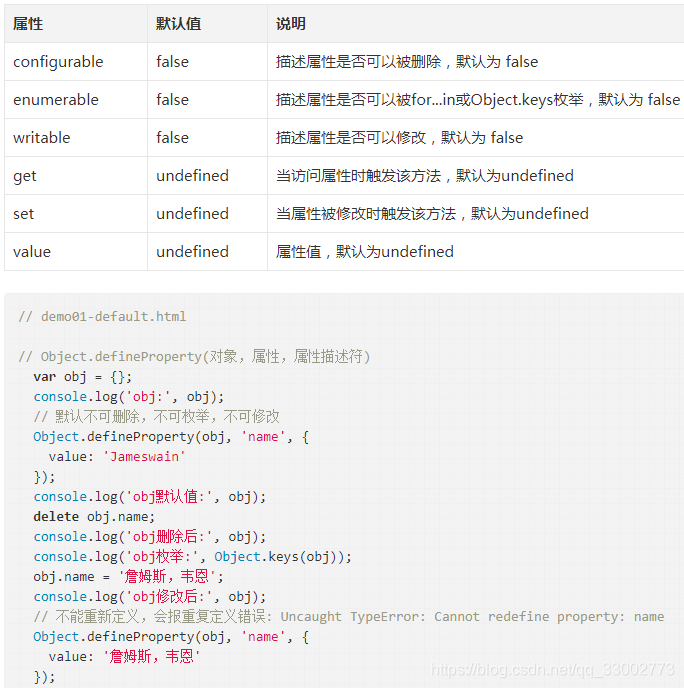Viewport: 684px width, 688px height.
Task: Click code line value: 'Jameswain'
Action: (117, 457)
